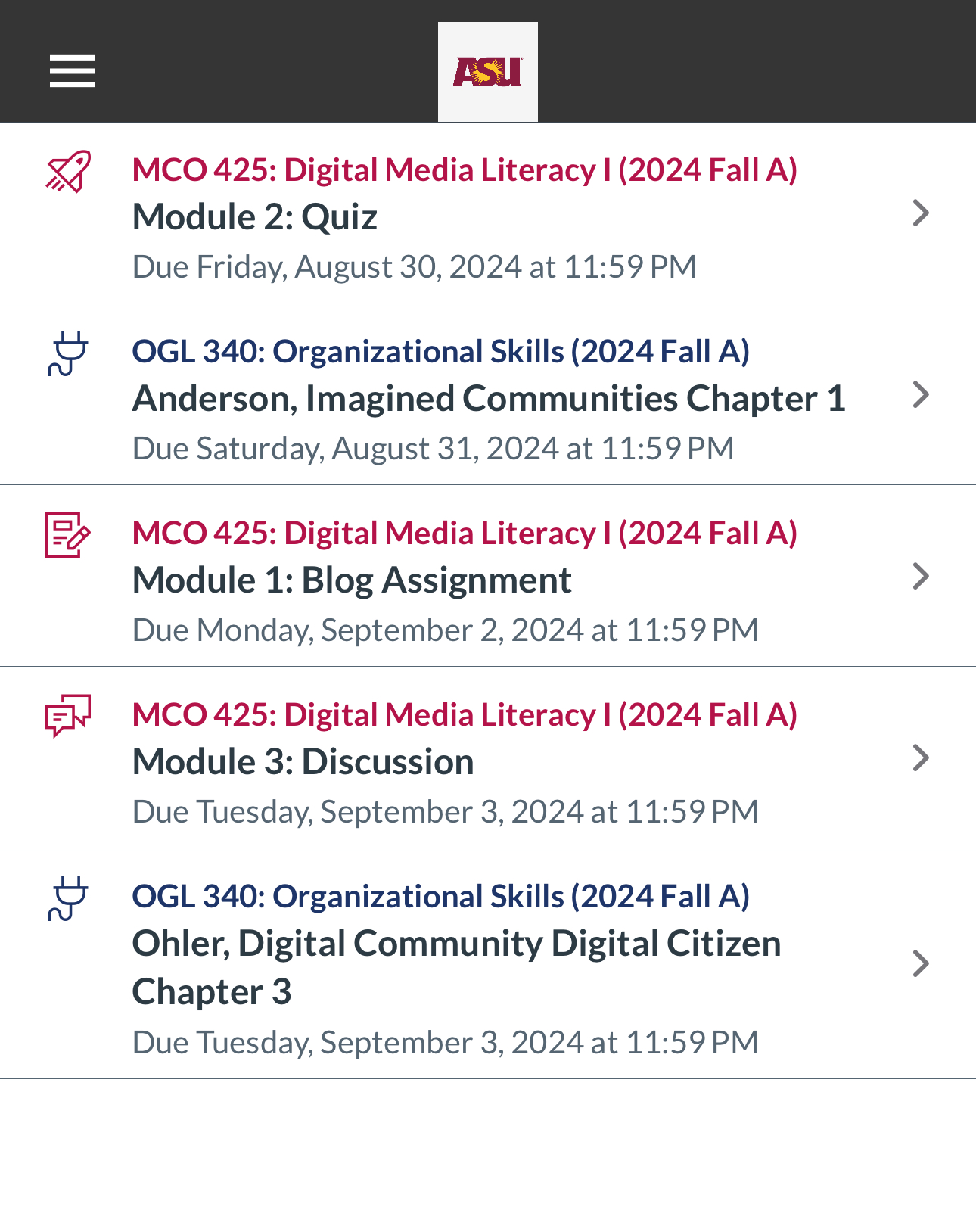Expand Module 1: Blog Assignment arrow
The image size is (976, 1232).
point(920,577)
